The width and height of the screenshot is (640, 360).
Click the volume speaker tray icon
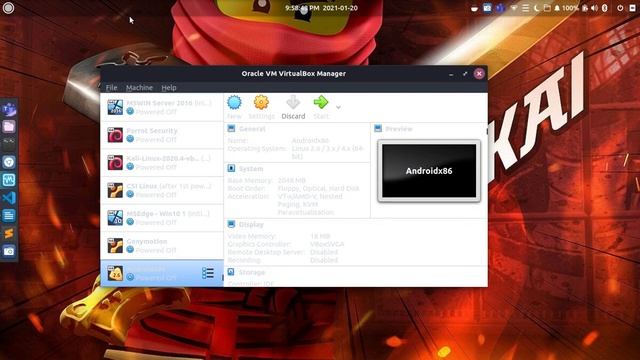(594, 8)
